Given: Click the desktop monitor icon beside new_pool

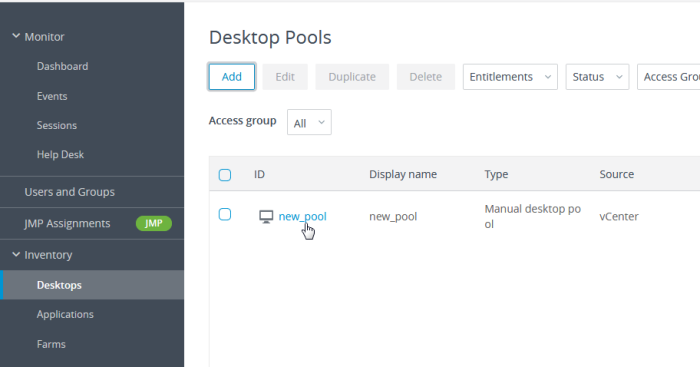Looking at the screenshot, I should [x=266, y=217].
